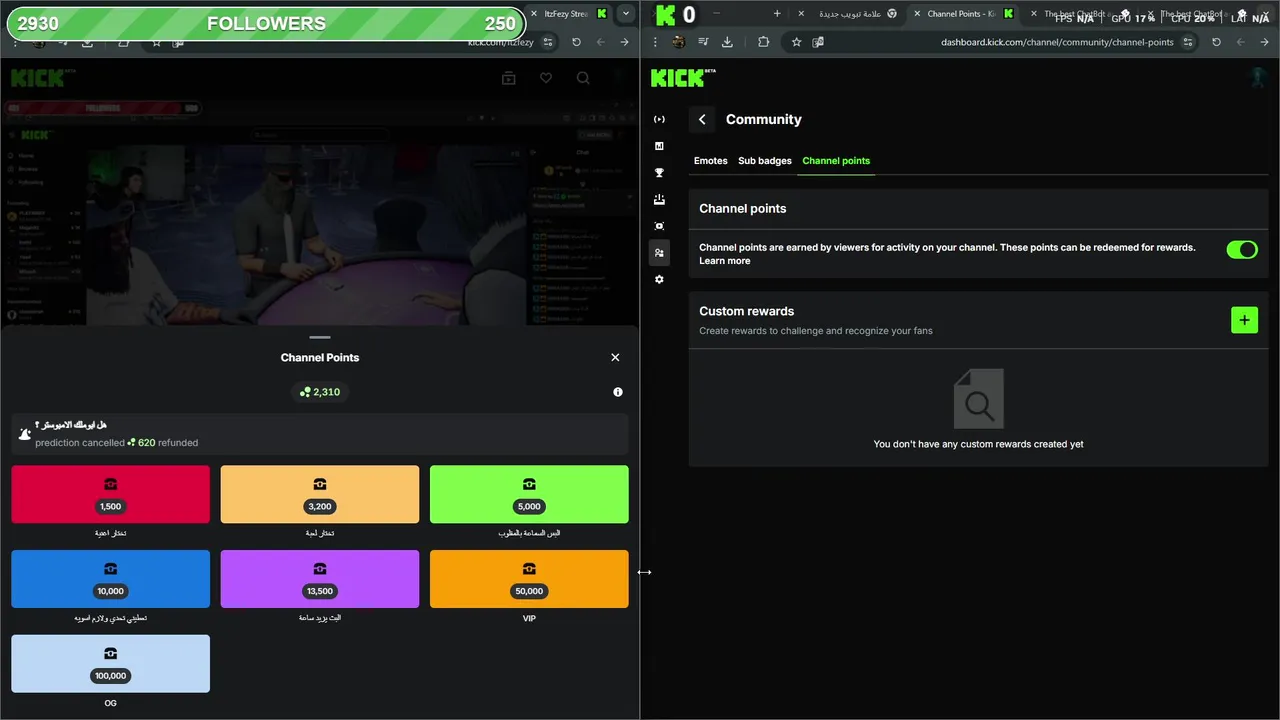Click the Channel Points panel drag handle
1280x720 pixels.
(x=320, y=338)
